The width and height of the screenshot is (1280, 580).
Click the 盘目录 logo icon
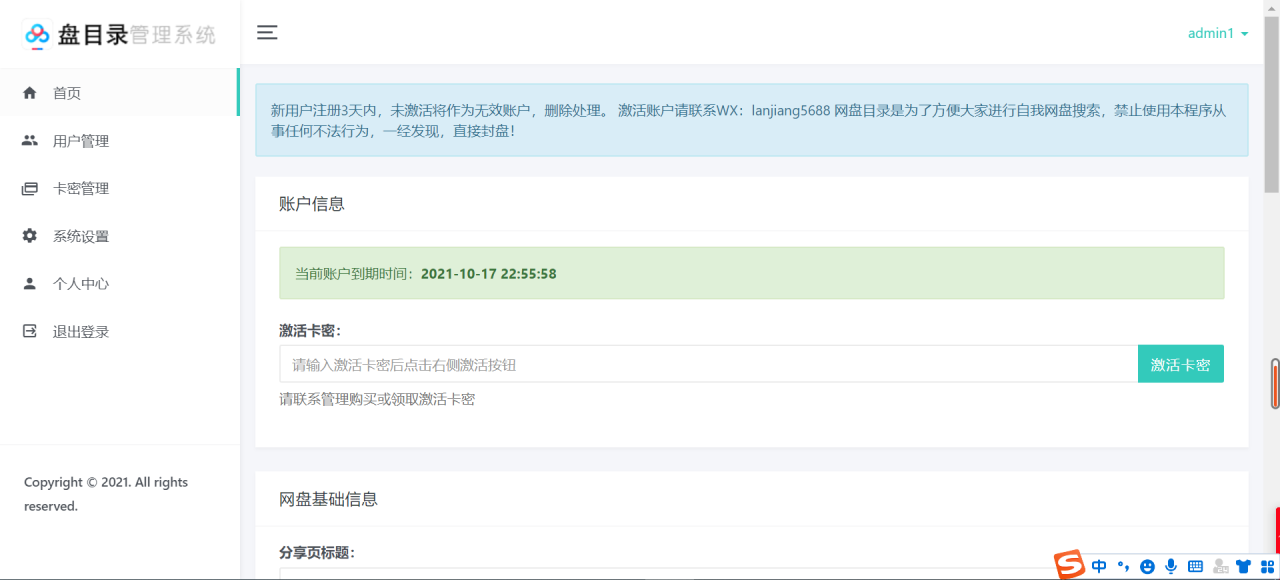pyautogui.click(x=37, y=35)
